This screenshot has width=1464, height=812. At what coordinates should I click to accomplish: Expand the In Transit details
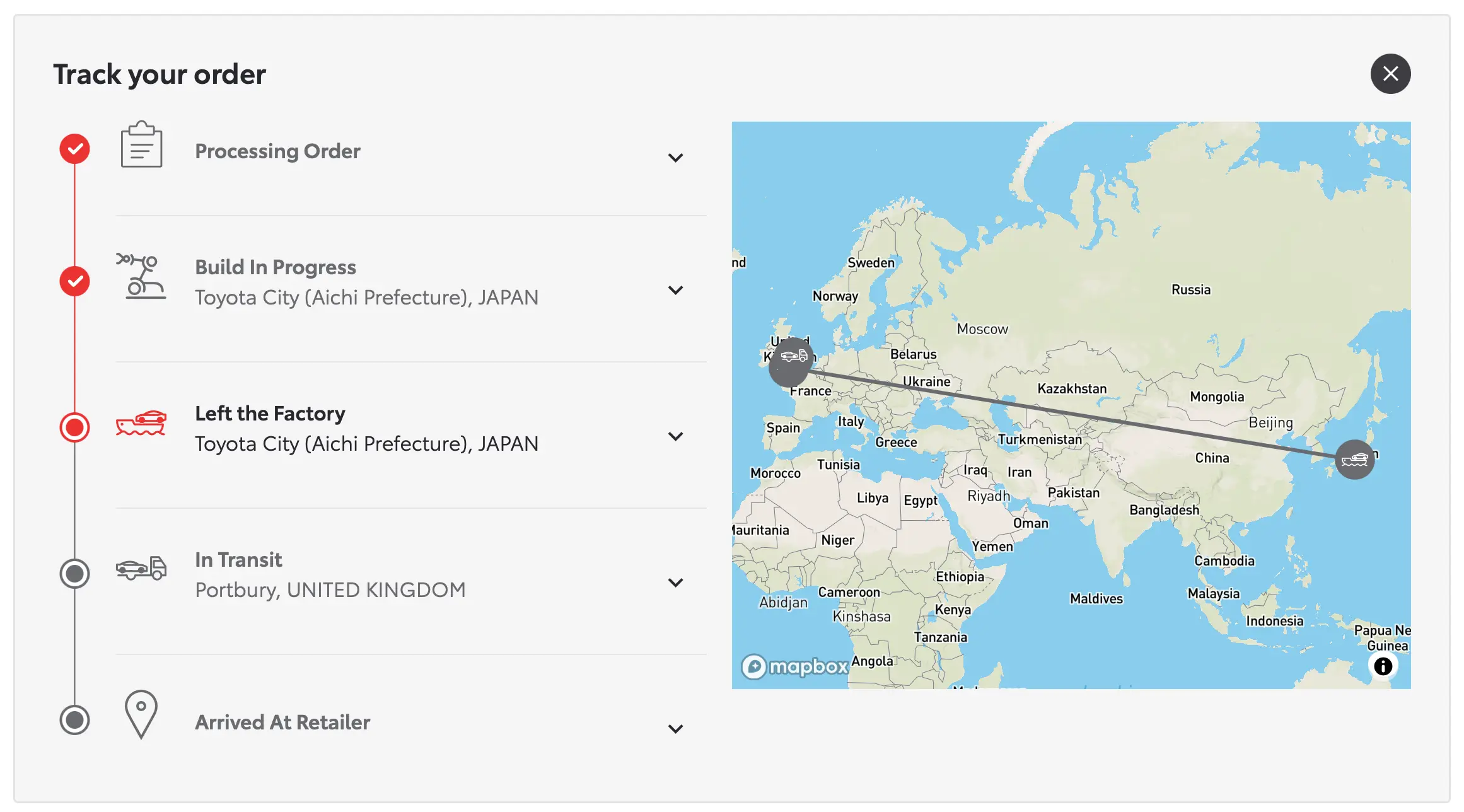click(675, 583)
